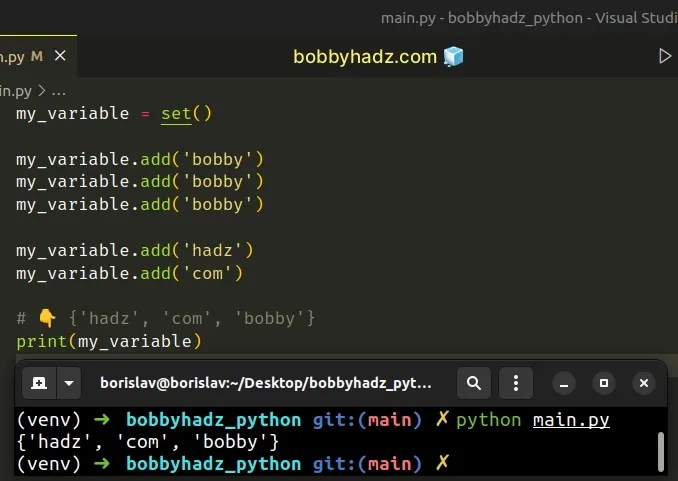678x481 pixels.
Task: Click the terminal vertical scrollbar
Action: [661, 452]
